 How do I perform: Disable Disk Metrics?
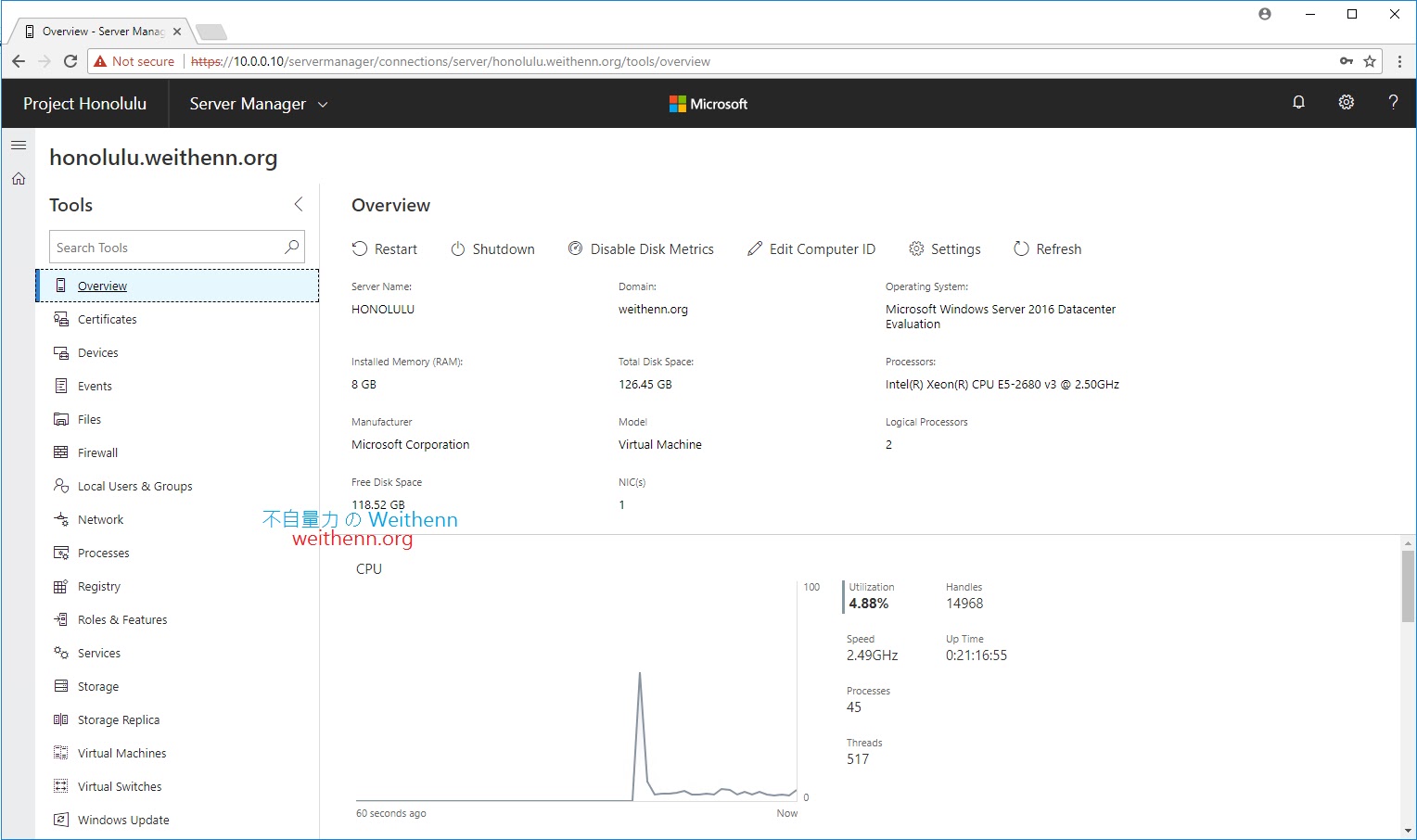click(x=641, y=248)
